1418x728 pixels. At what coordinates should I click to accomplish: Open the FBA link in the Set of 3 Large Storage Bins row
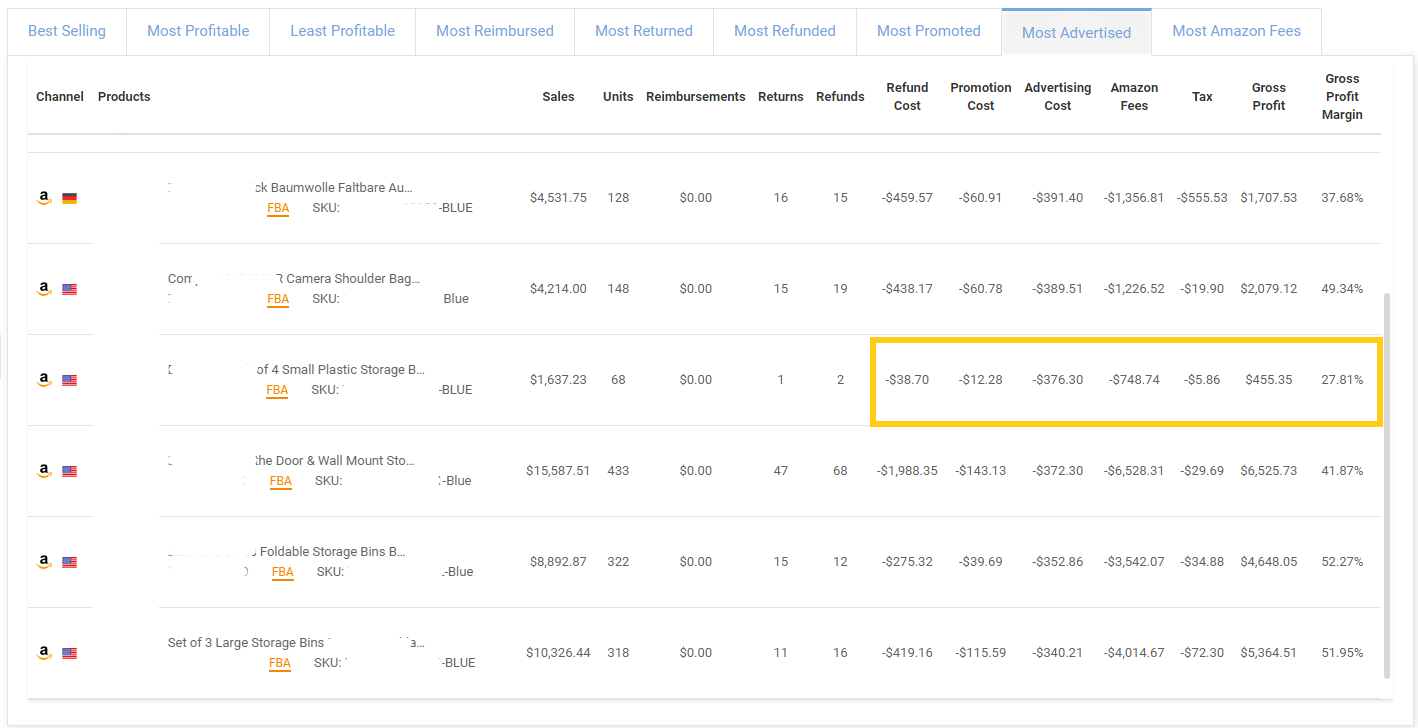[x=280, y=663]
